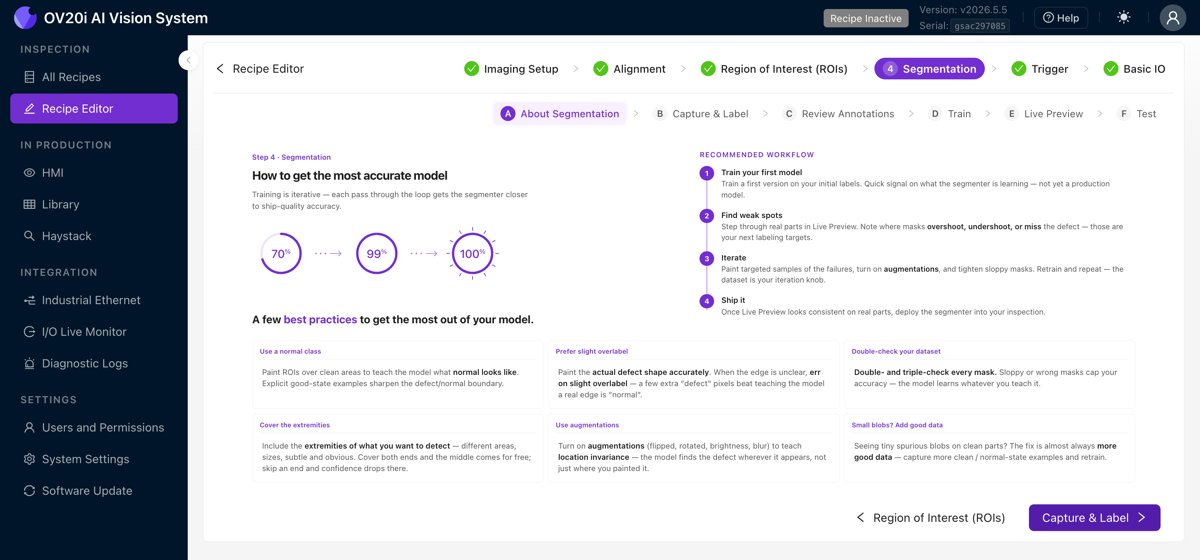Select the About Segmentation sub-step

(x=560, y=114)
